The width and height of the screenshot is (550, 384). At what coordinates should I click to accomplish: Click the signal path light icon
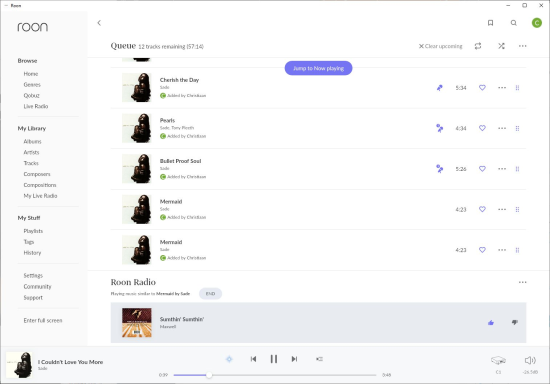click(x=229, y=359)
